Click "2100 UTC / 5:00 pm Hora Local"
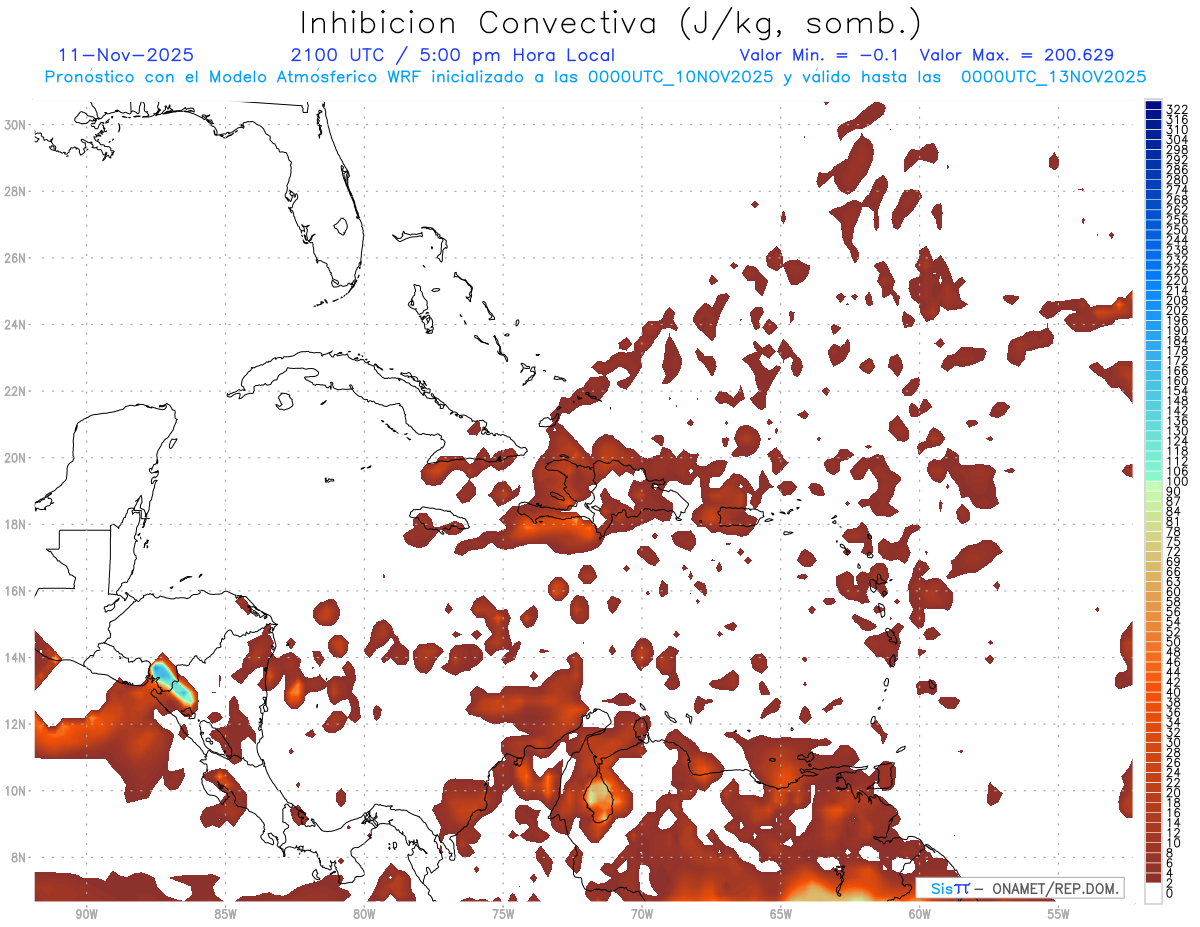The height and width of the screenshot is (927, 1200). point(452,55)
